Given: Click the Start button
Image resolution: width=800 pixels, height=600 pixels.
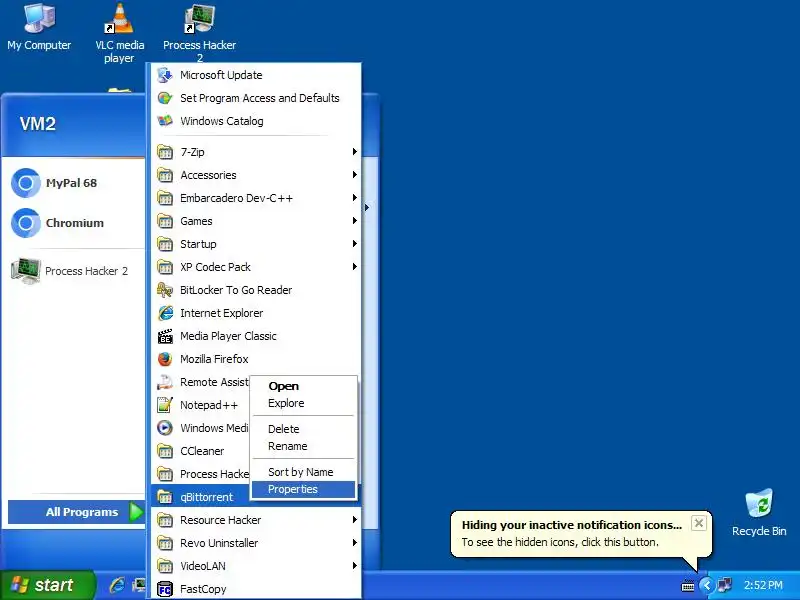Looking at the screenshot, I should 47,585.
